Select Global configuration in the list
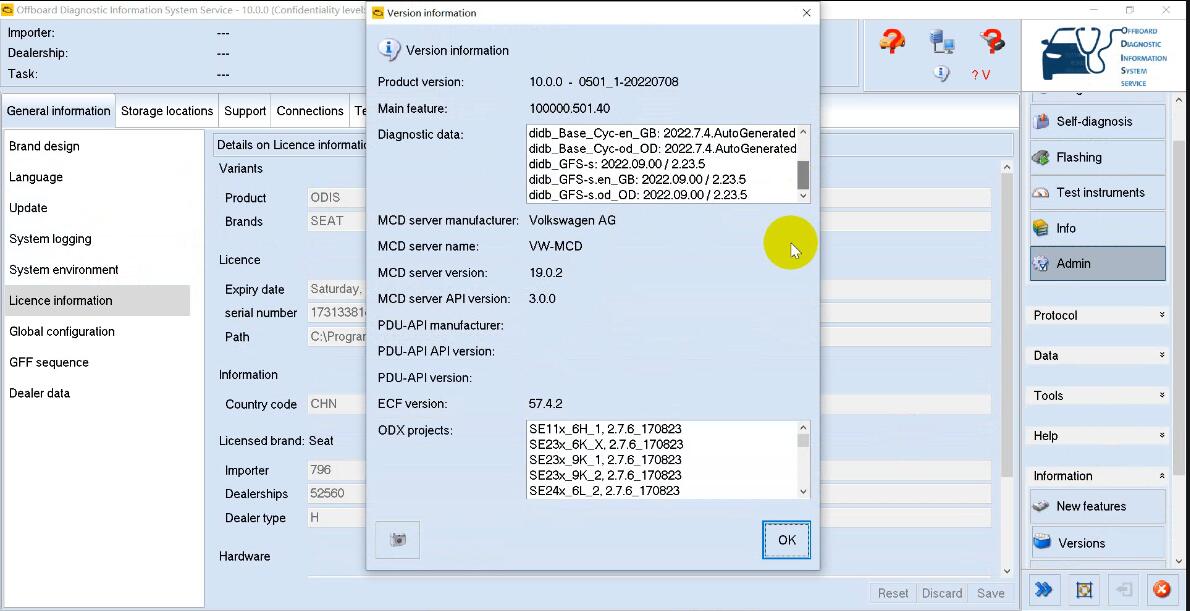Viewport: 1190px width, 611px height. point(97,332)
